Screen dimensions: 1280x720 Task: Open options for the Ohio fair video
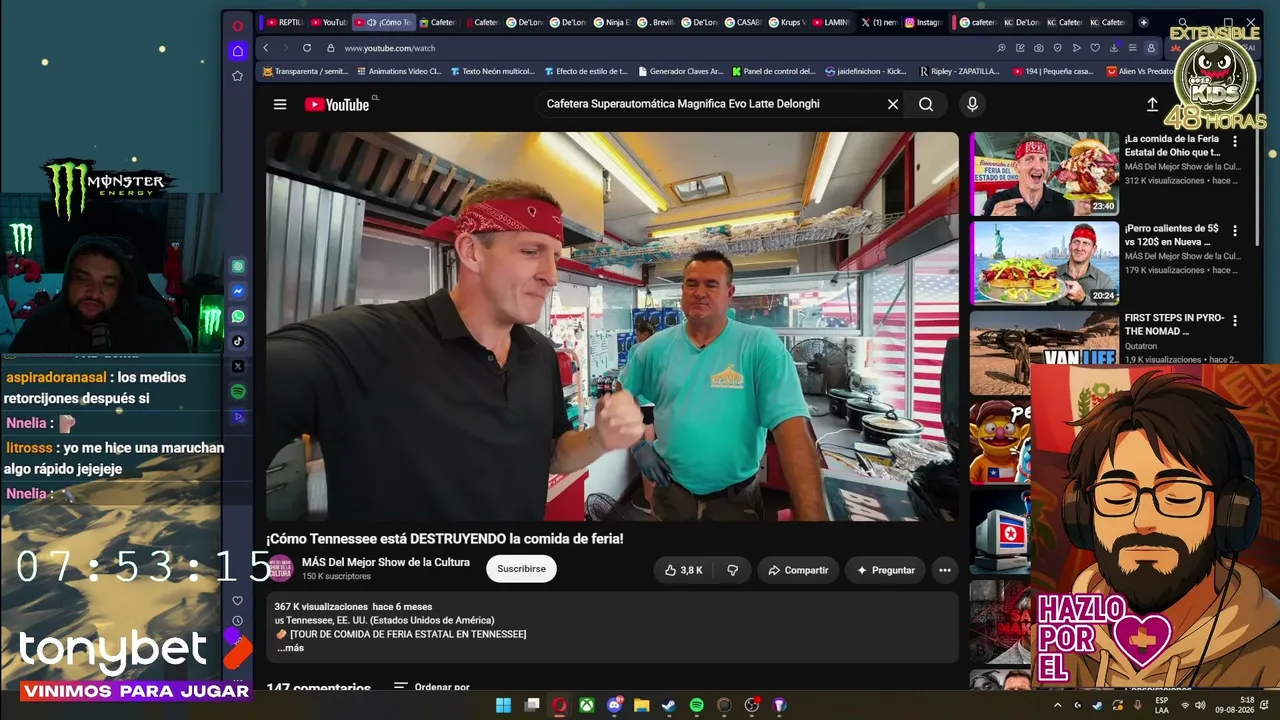click(1235, 142)
